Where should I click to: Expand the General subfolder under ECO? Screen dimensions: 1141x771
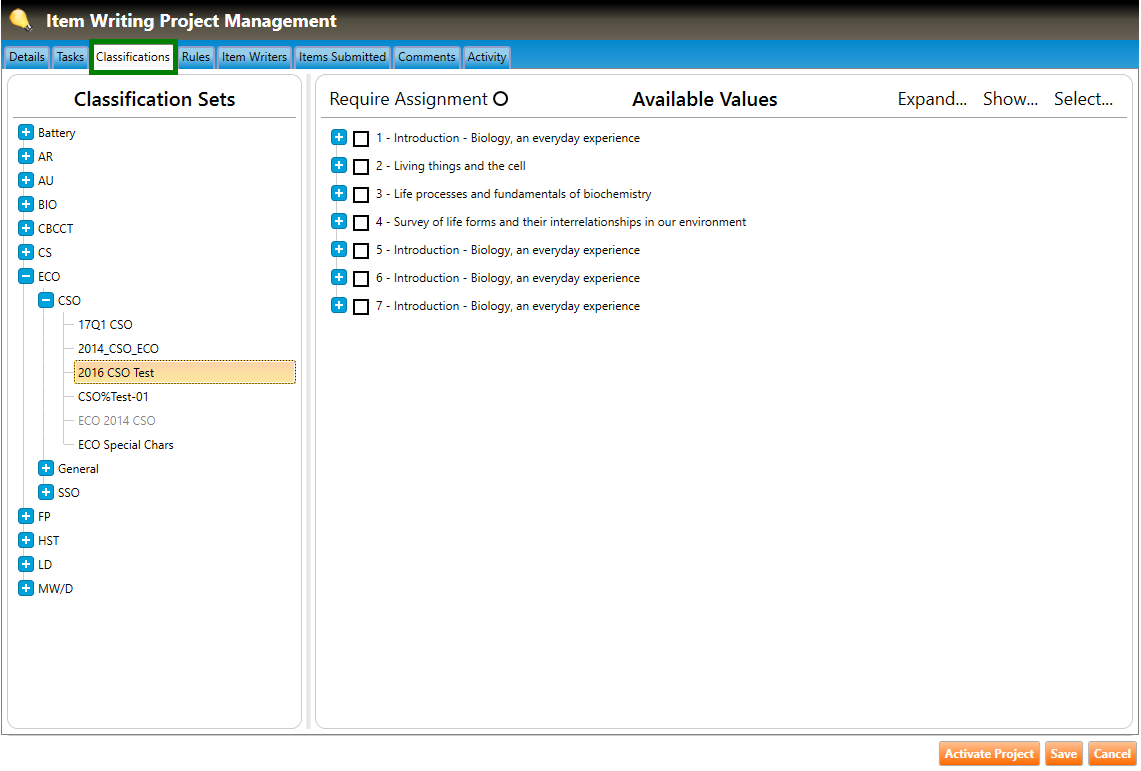(x=46, y=469)
